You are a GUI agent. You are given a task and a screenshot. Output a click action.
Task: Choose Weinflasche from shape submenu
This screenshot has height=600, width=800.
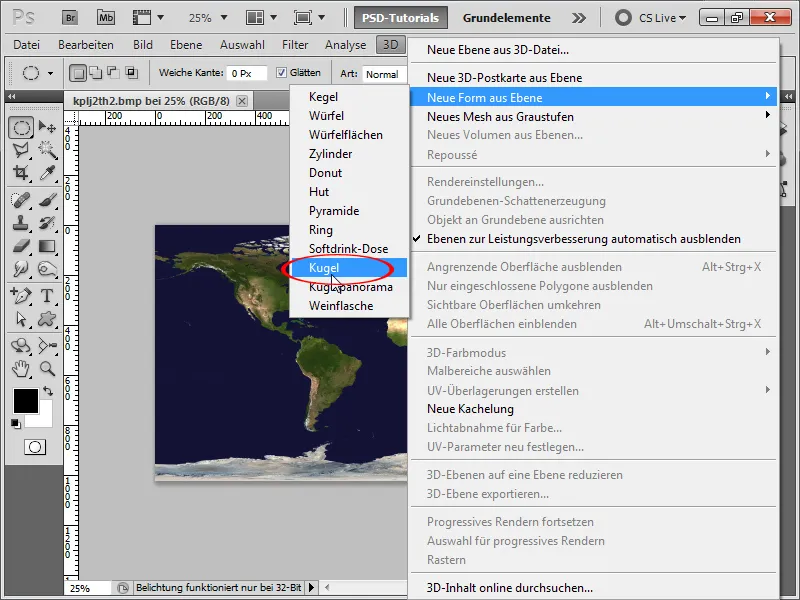pyautogui.click(x=349, y=306)
